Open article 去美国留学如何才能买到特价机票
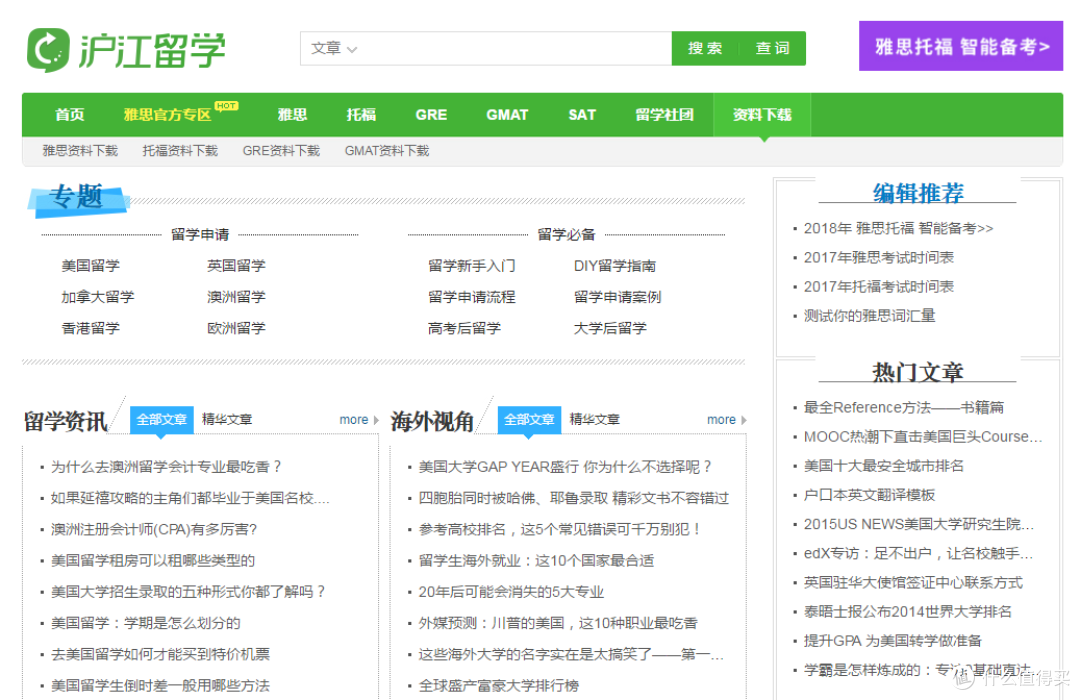This screenshot has width=1080, height=700. point(160,655)
